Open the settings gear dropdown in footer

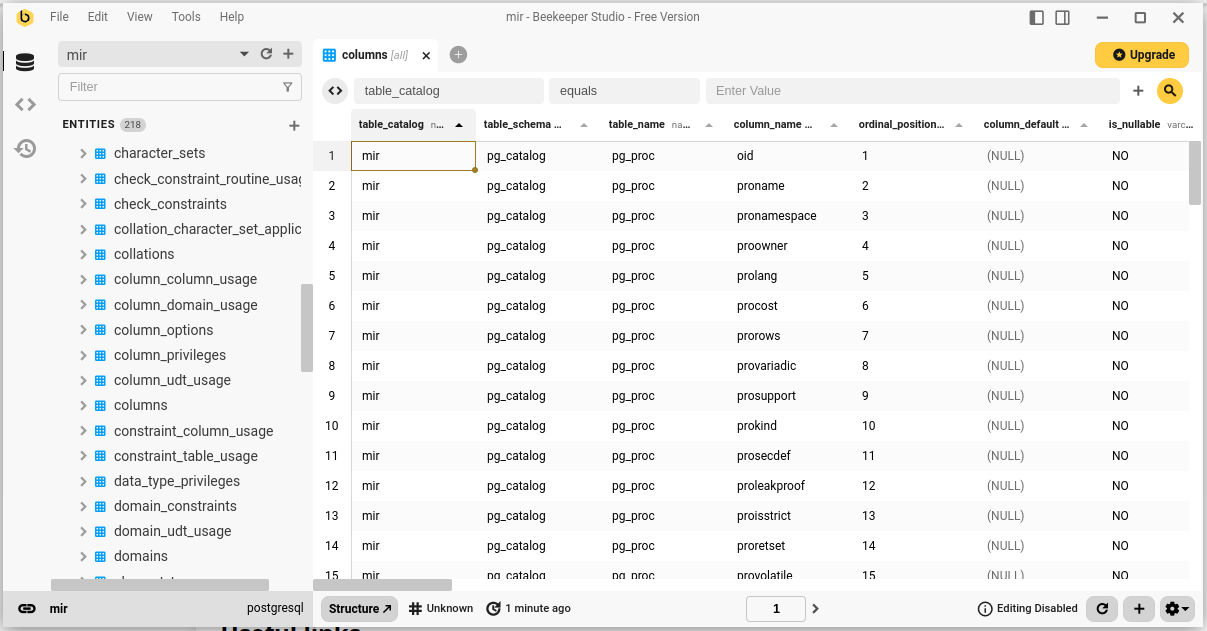coord(1177,608)
